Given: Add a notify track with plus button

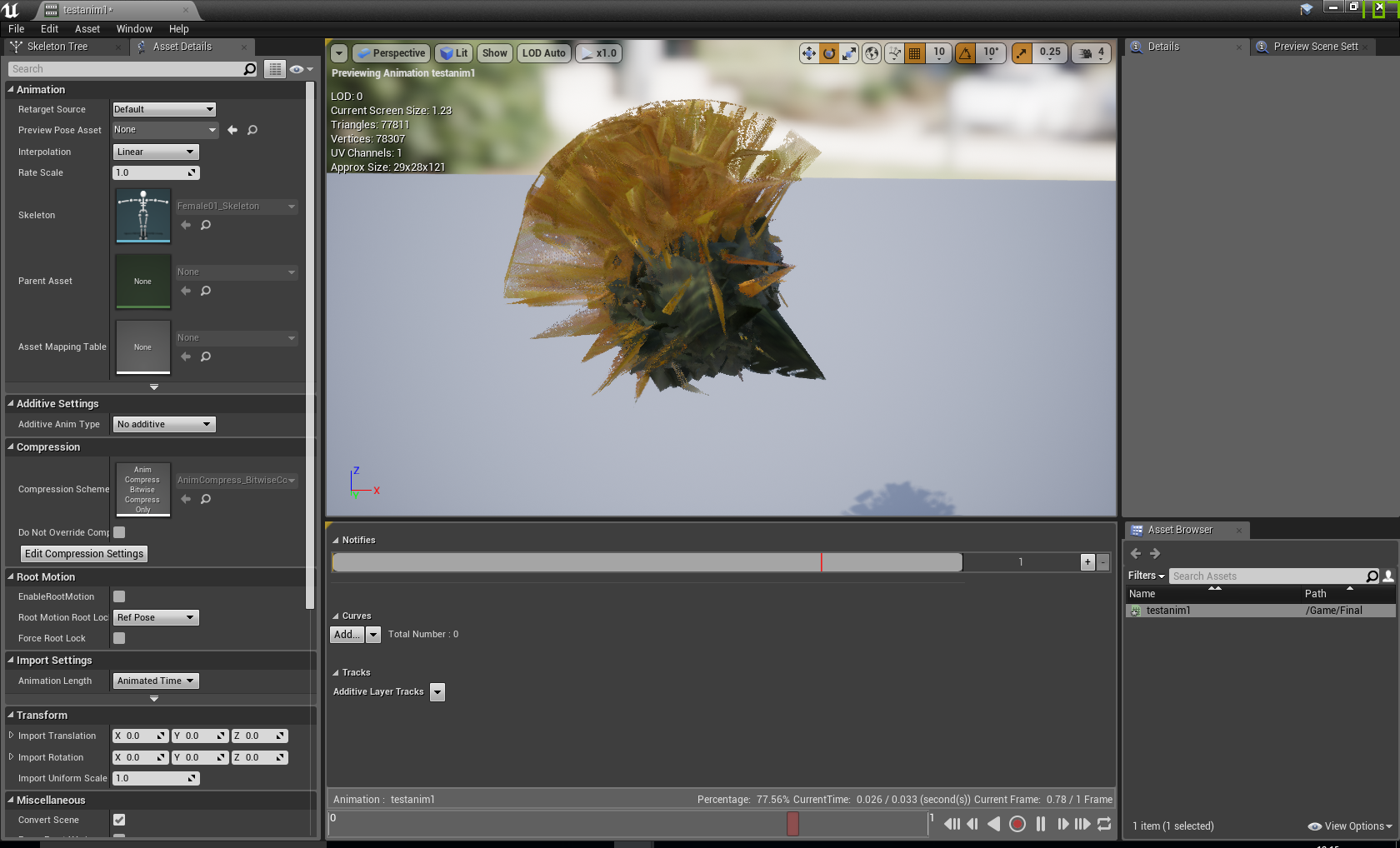Looking at the screenshot, I should click(x=1087, y=562).
